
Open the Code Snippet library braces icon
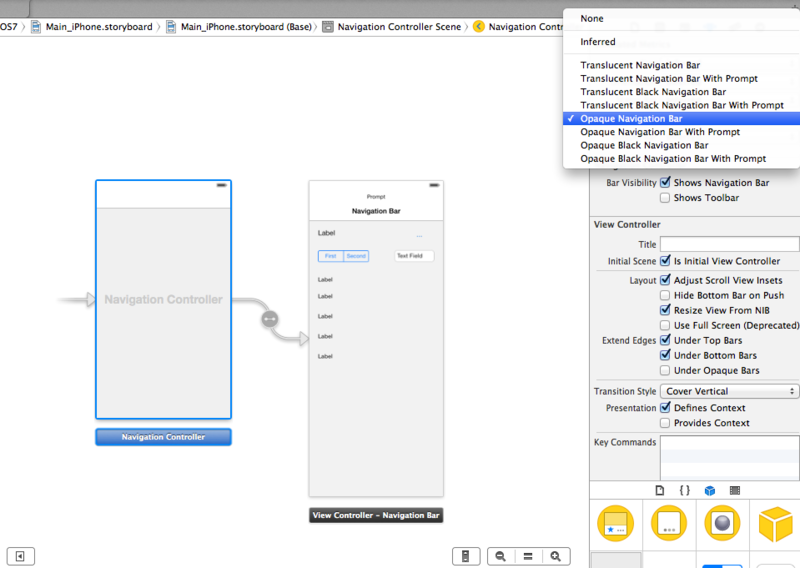tap(685, 490)
